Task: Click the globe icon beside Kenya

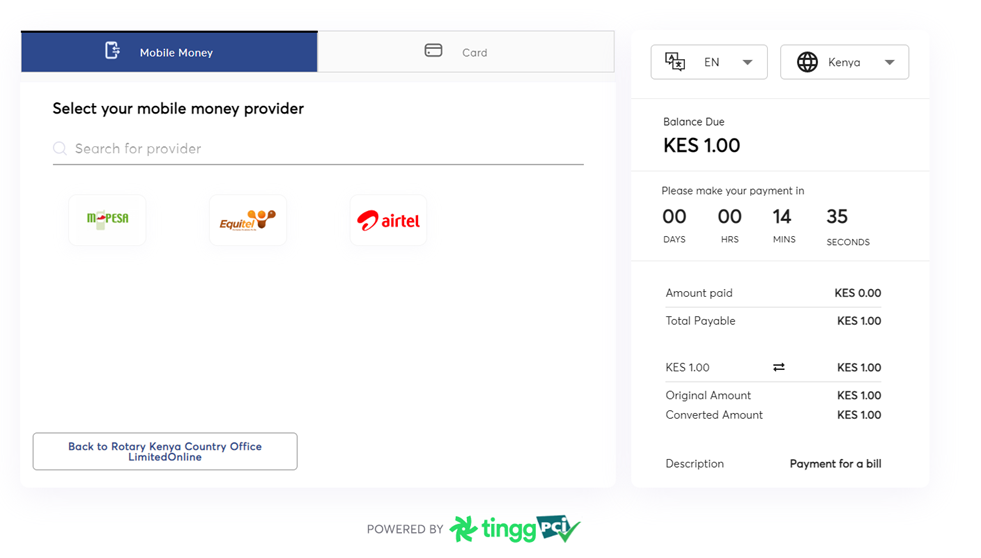Action: pos(807,62)
